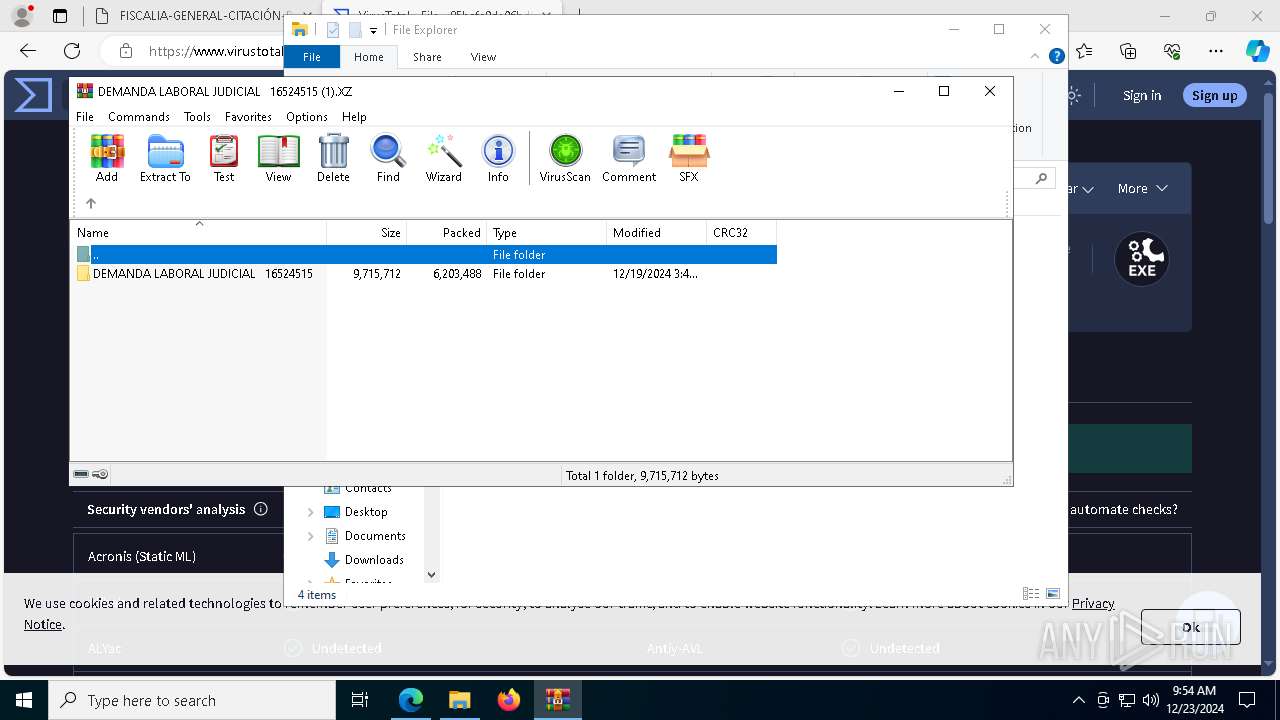Open Quick Access Toolbar dropdown in Explorer

click(373, 30)
